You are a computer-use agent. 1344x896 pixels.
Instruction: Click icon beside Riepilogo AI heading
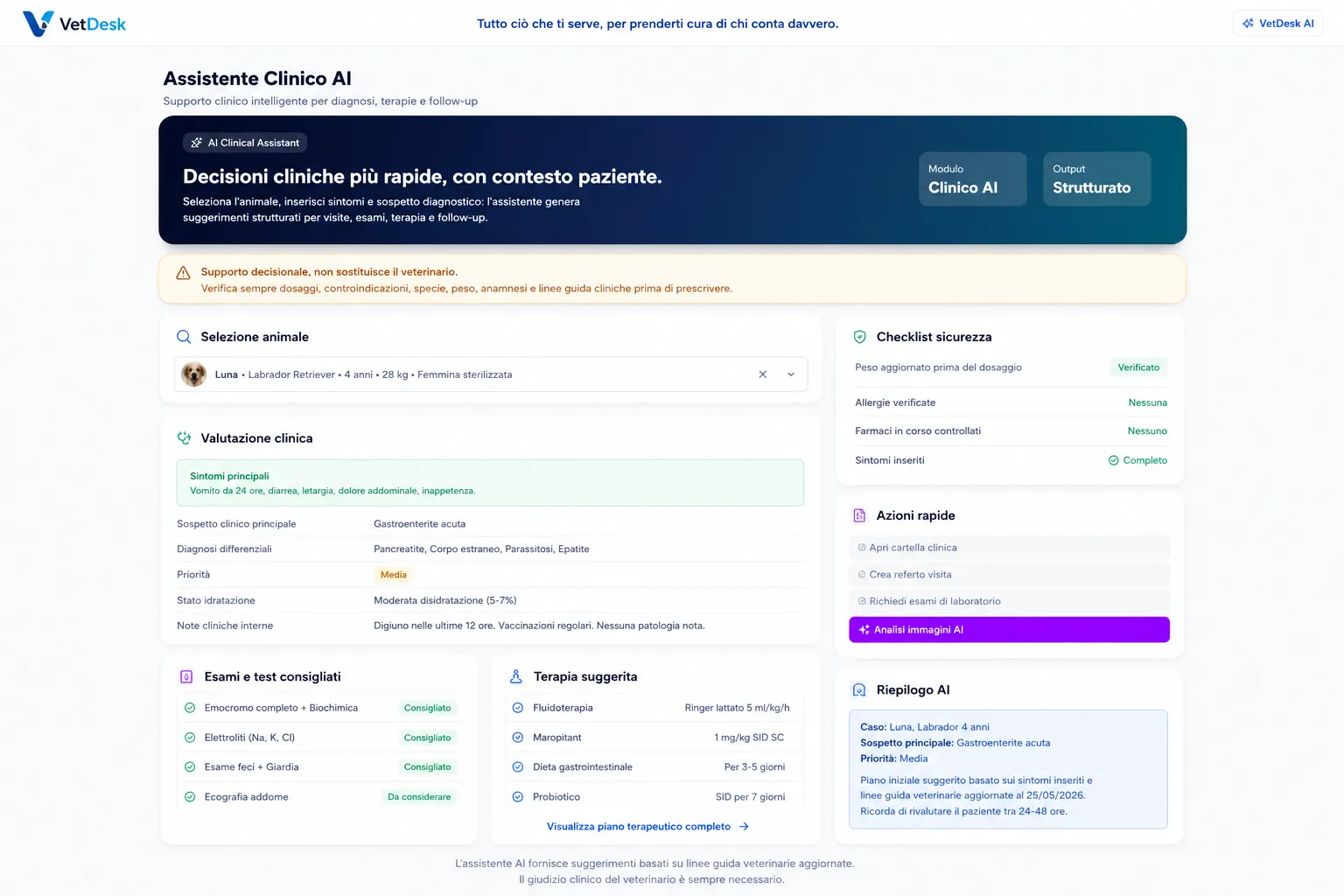pyautogui.click(x=859, y=690)
